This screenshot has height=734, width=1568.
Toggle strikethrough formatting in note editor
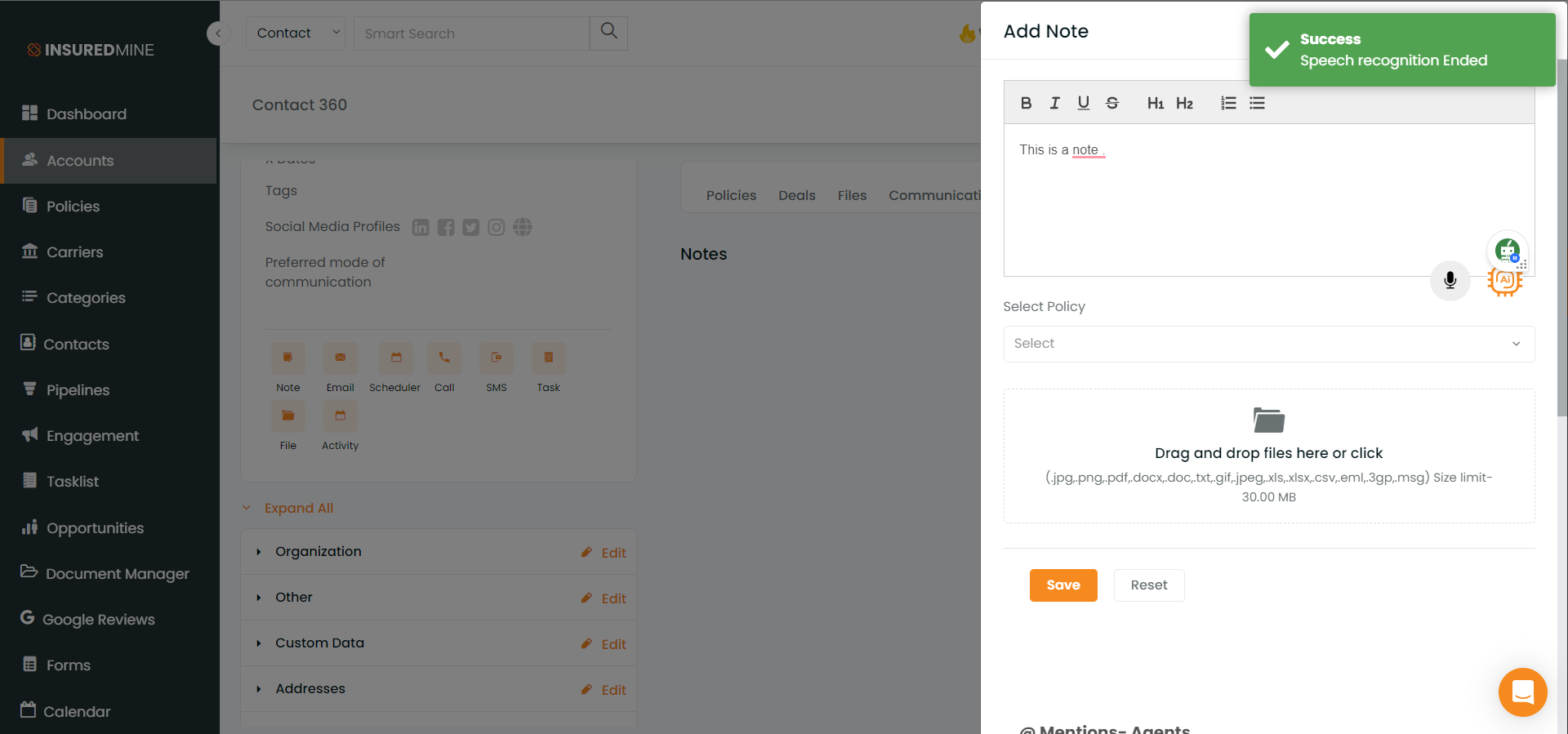click(x=1112, y=103)
